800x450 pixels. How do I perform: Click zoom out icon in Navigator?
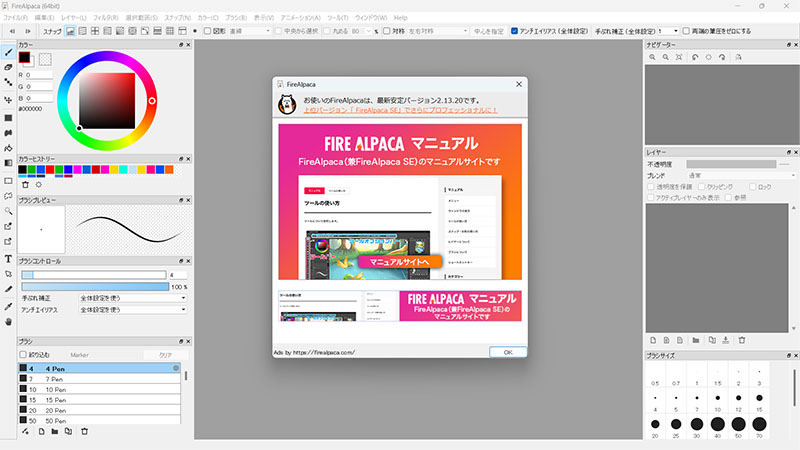tap(665, 57)
